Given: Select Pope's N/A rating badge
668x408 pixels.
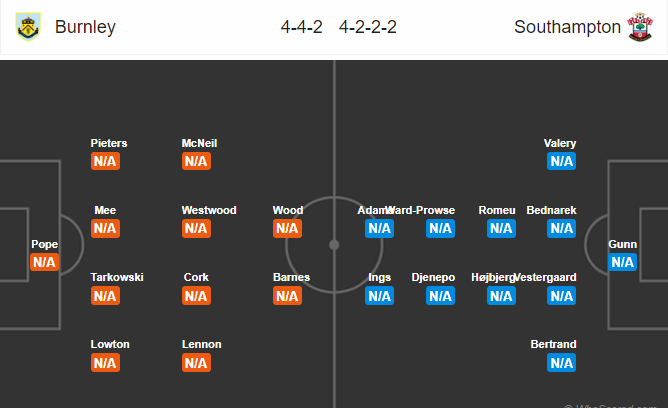Looking at the screenshot, I should click(44, 262).
